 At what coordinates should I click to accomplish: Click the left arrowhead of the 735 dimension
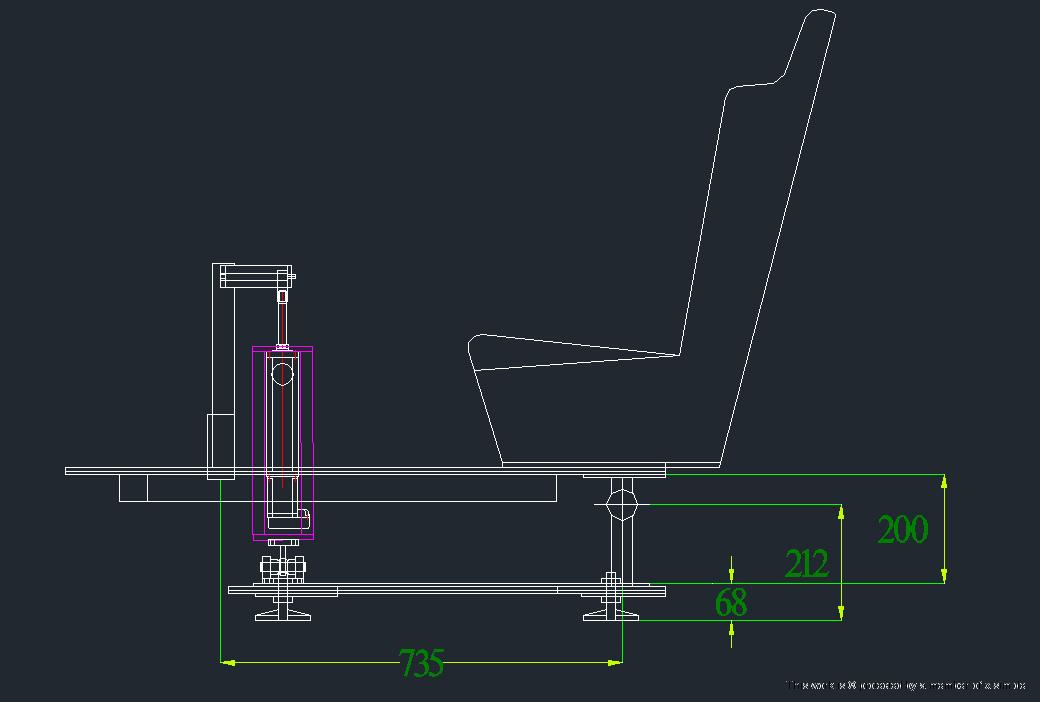[227, 661]
